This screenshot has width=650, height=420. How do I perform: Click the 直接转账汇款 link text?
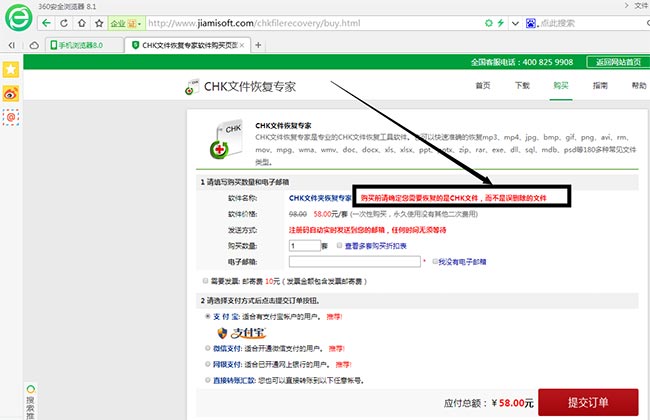[234, 380]
